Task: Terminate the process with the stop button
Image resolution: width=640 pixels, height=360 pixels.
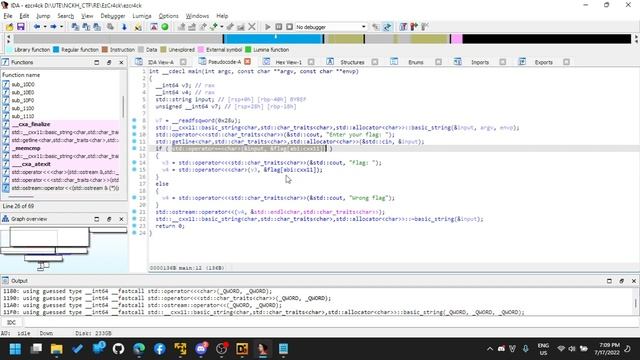Action: [289, 27]
